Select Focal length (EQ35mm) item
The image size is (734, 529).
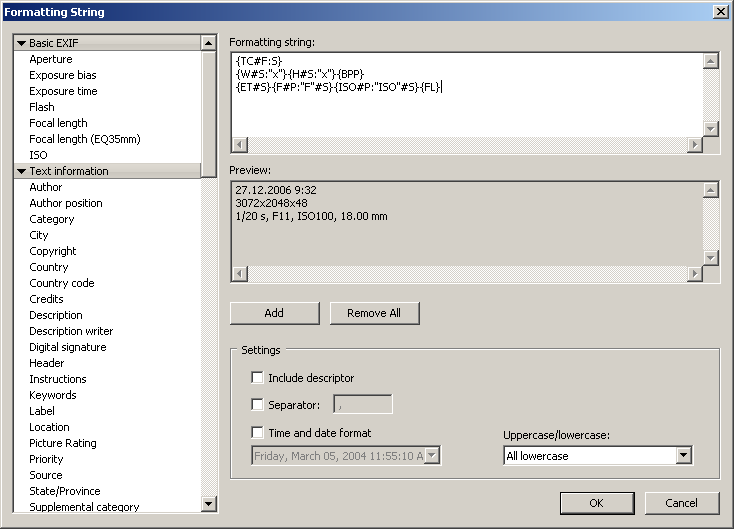pos(84,139)
